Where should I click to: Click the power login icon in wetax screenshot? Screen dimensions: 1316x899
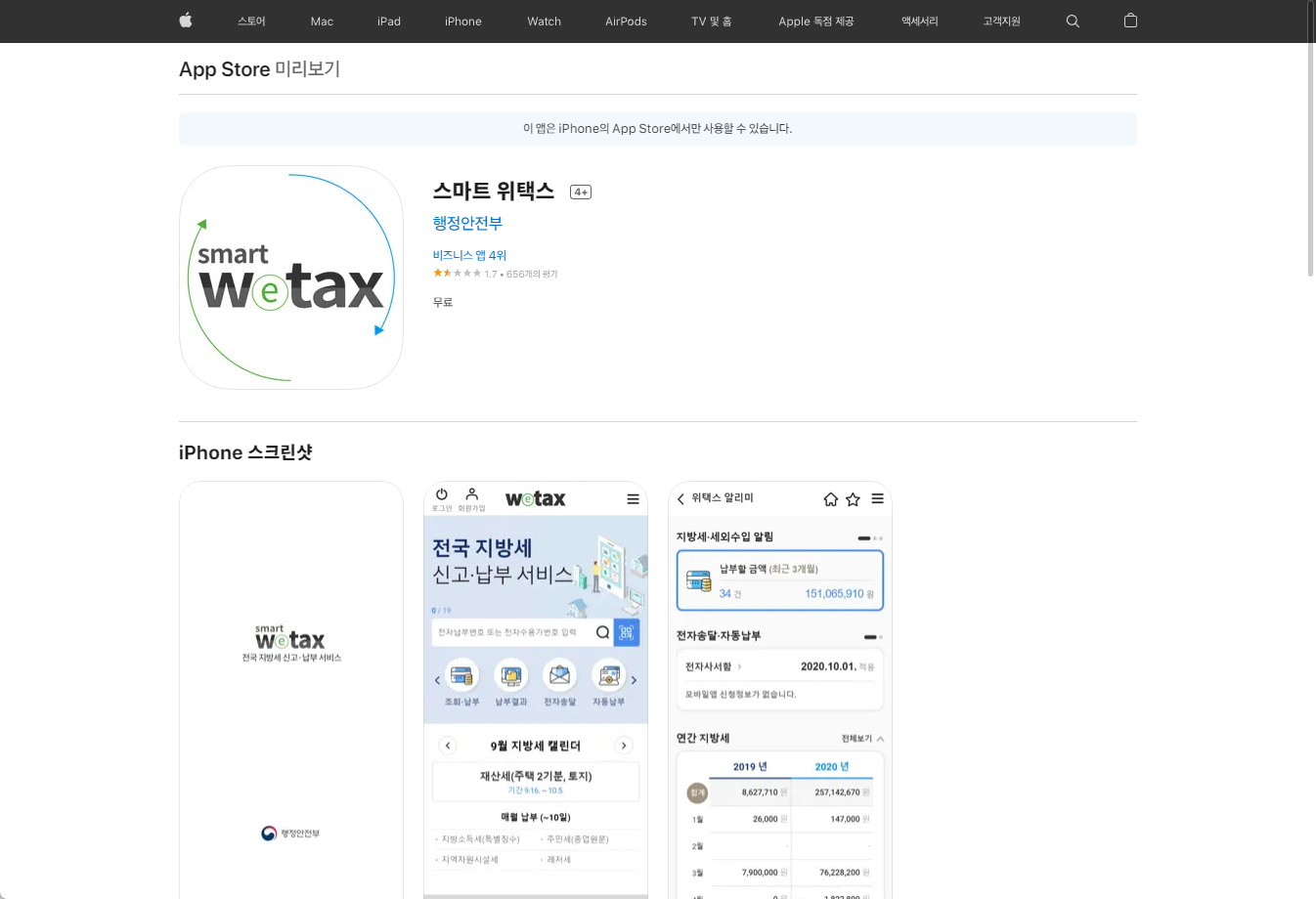click(442, 494)
